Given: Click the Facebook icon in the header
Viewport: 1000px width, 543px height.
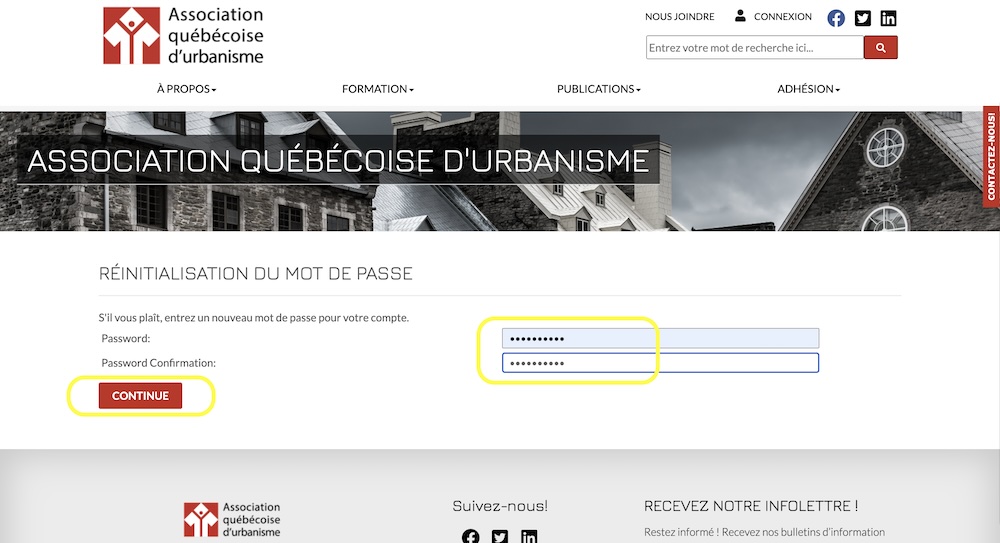Looking at the screenshot, I should point(836,18).
